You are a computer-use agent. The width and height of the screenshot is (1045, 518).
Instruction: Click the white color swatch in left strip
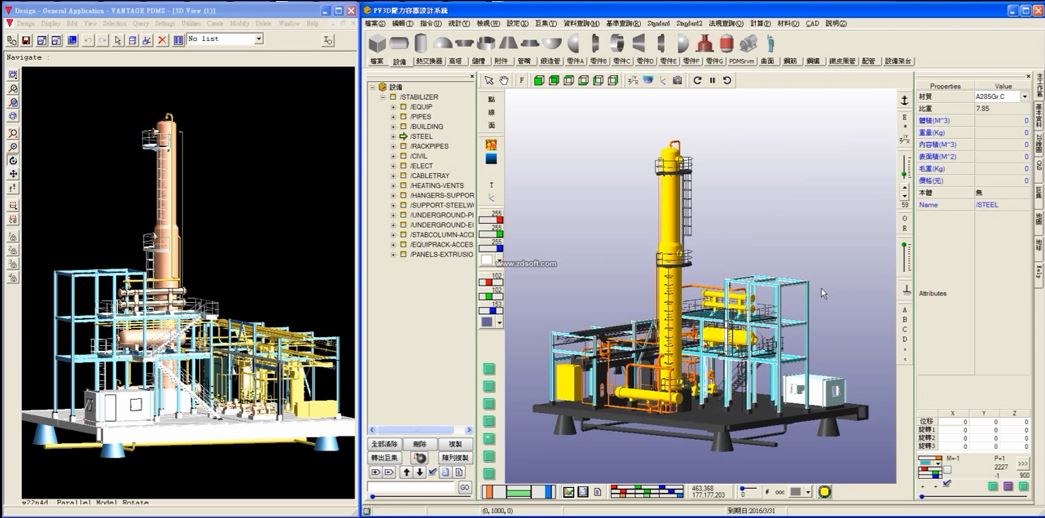(x=487, y=260)
